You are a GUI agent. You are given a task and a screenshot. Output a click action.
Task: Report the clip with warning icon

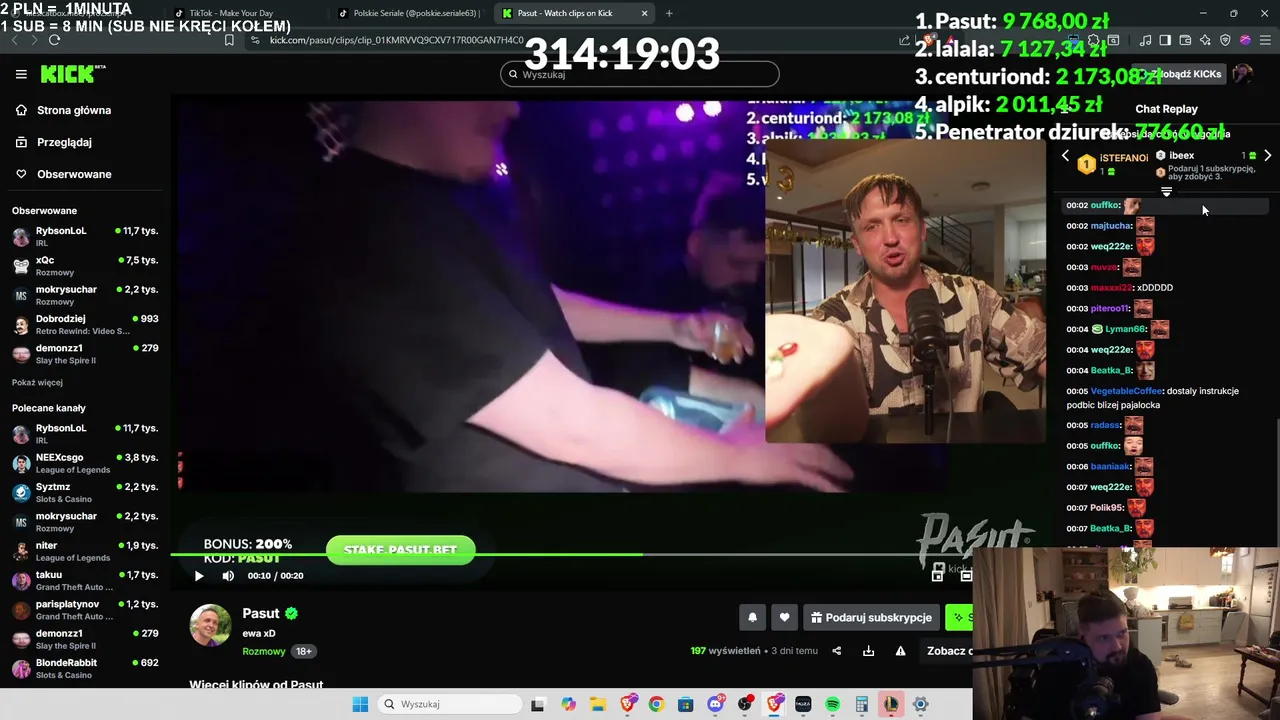[900, 651]
